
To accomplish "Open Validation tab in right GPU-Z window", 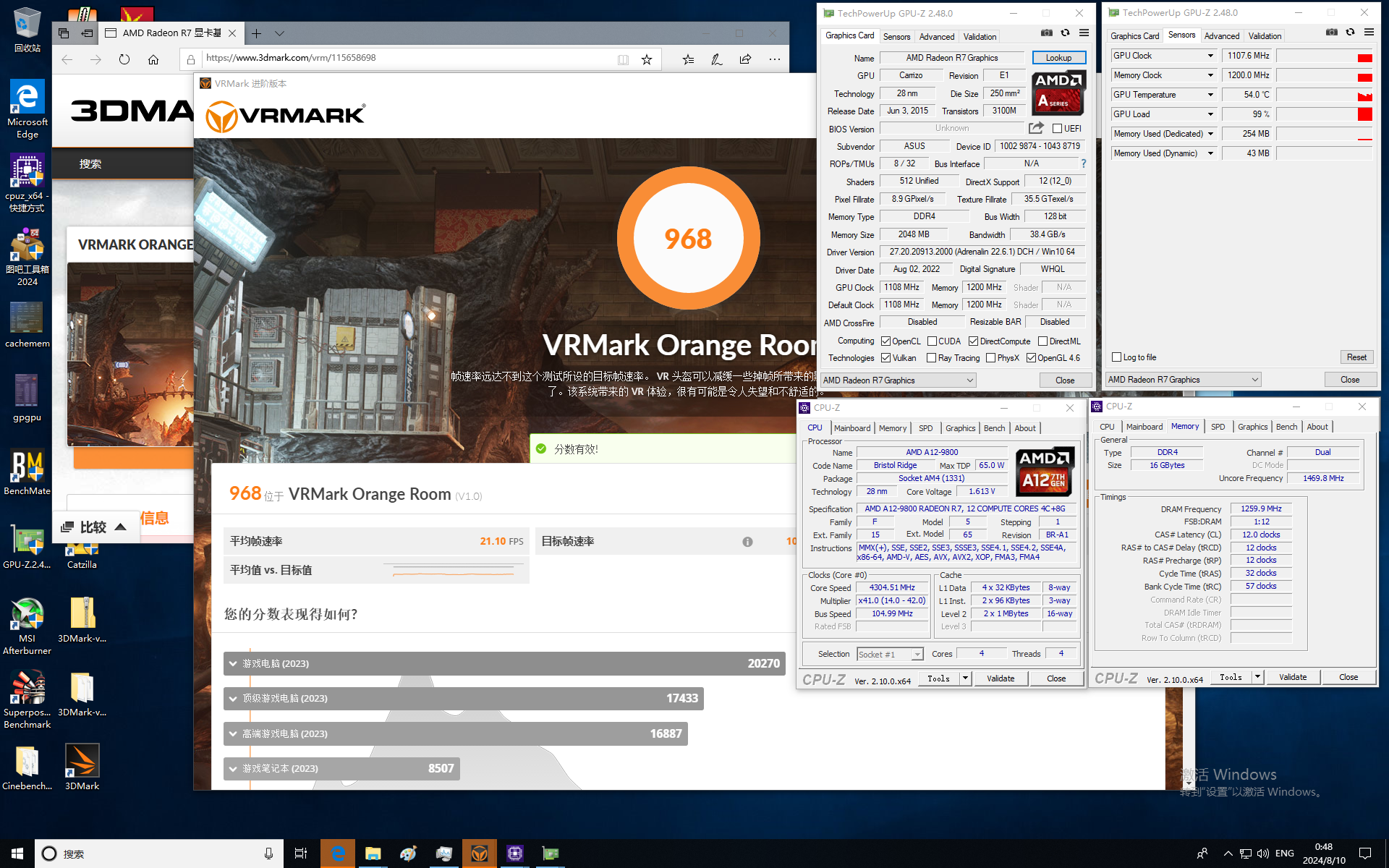I will 1265,36.
